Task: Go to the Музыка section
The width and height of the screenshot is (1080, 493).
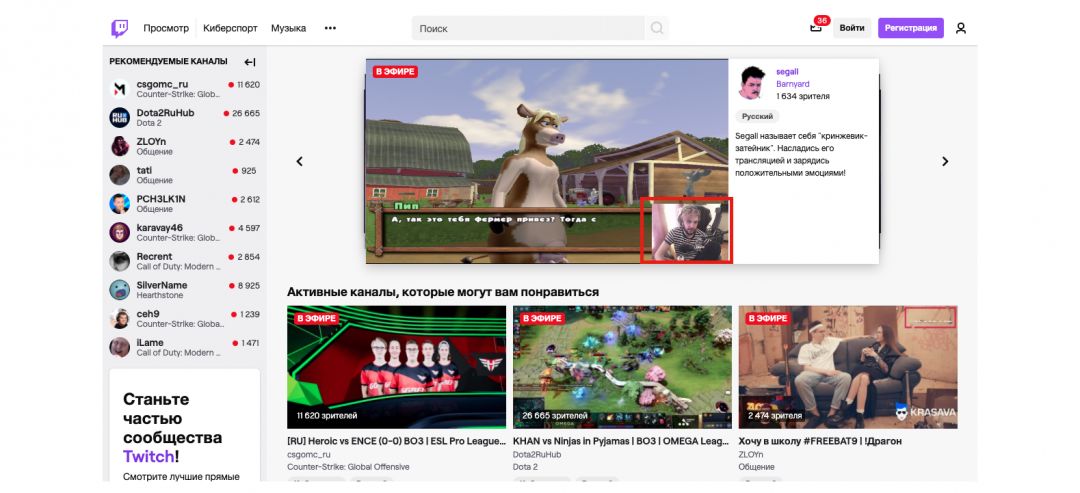Action: 288,28
